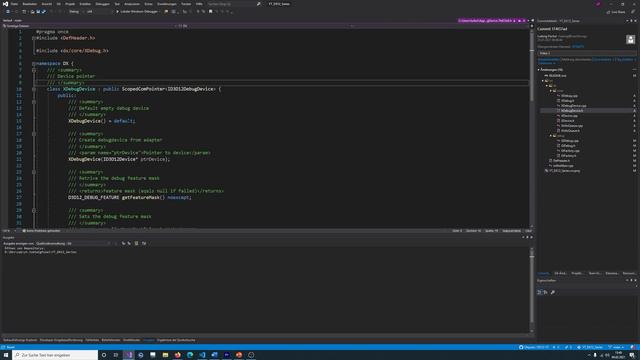
Task: Click the commit author avatar
Action: point(631,39)
